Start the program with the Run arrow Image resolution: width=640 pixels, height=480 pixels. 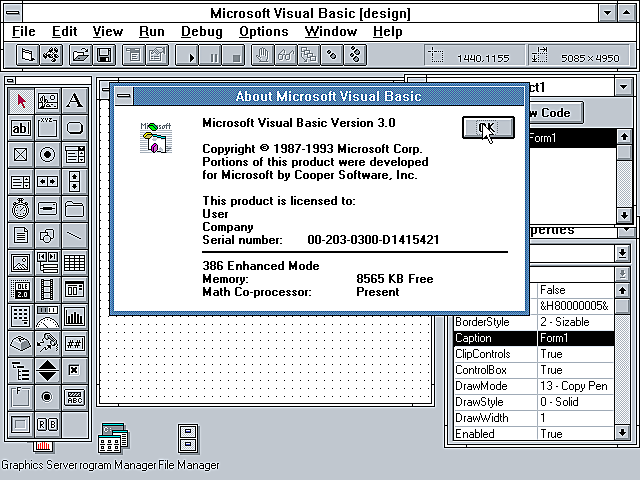click(187, 55)
